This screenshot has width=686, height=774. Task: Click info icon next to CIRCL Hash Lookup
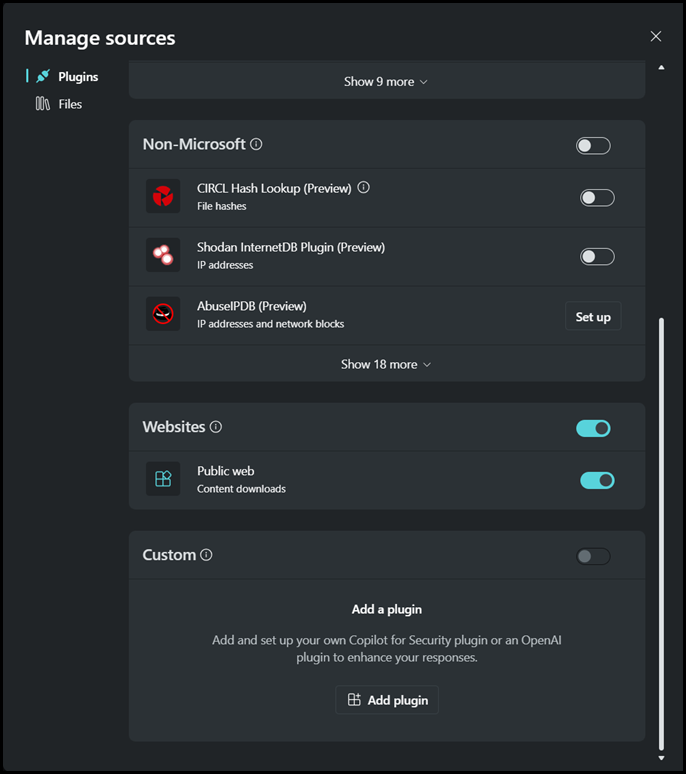tap(364, 187)
